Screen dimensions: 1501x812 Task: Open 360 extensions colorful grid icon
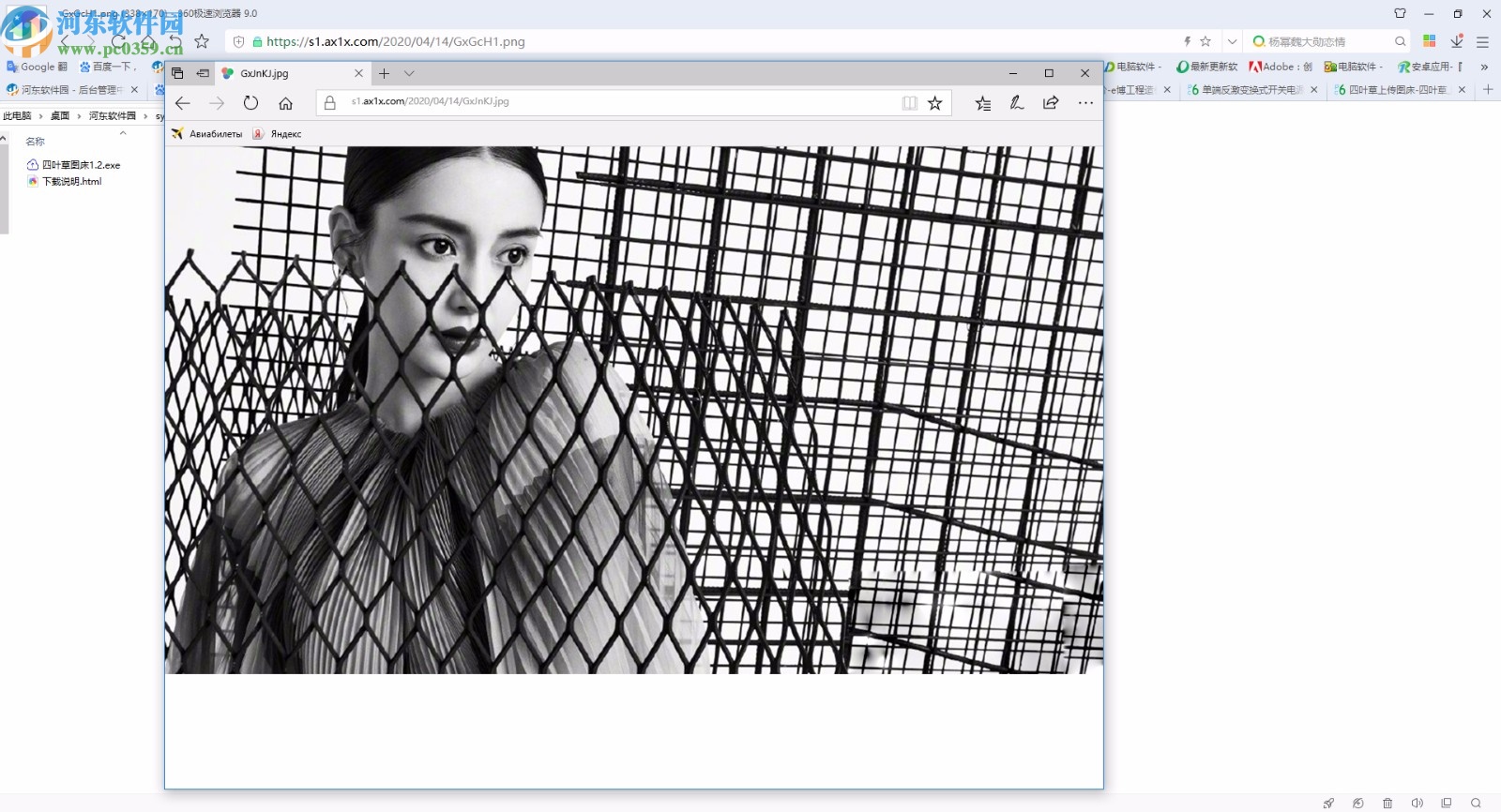point(1430,41)
